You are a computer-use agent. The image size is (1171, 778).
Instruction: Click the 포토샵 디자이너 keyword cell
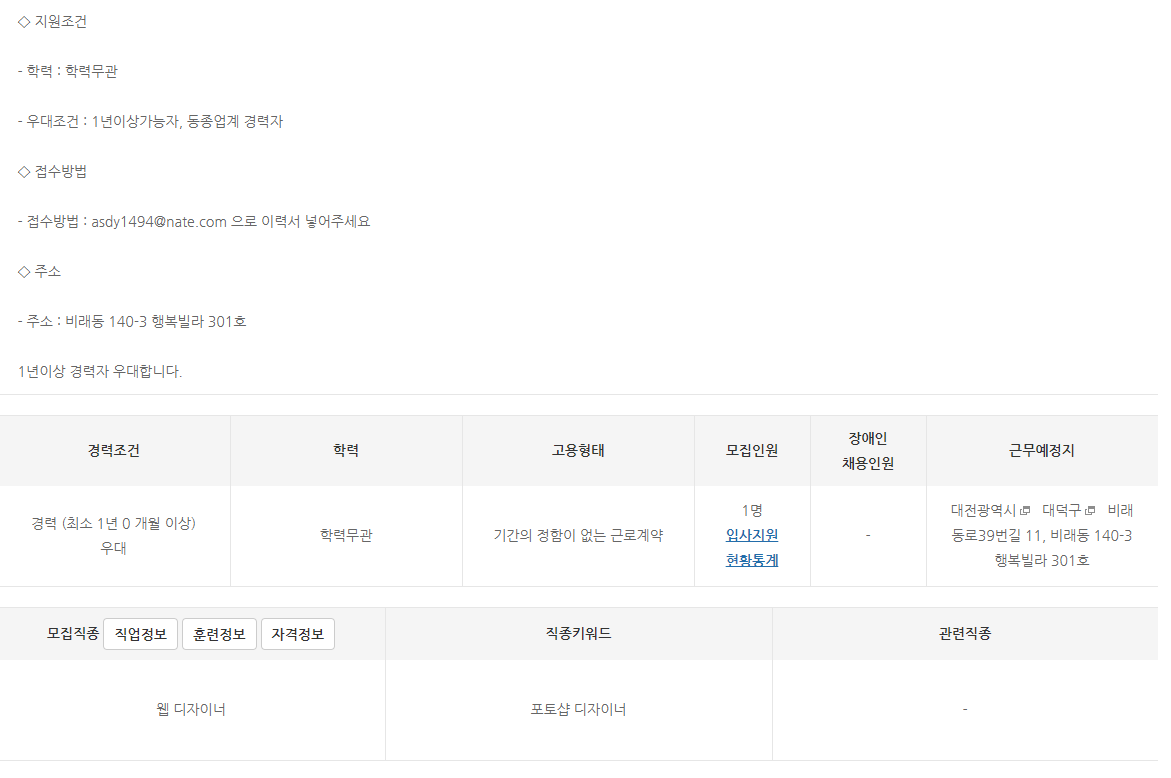(578, 709)
